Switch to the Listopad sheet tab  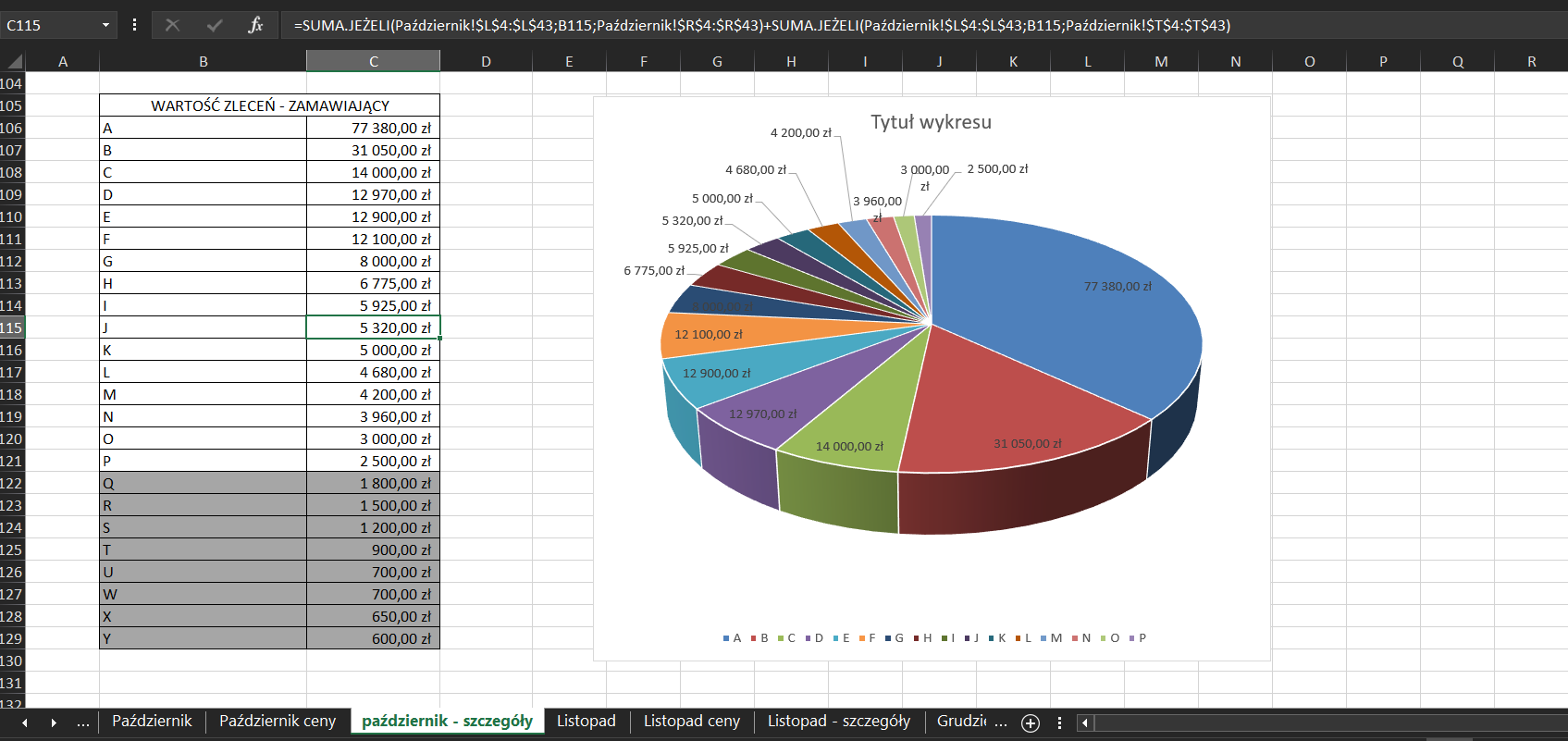coord(586,721)
